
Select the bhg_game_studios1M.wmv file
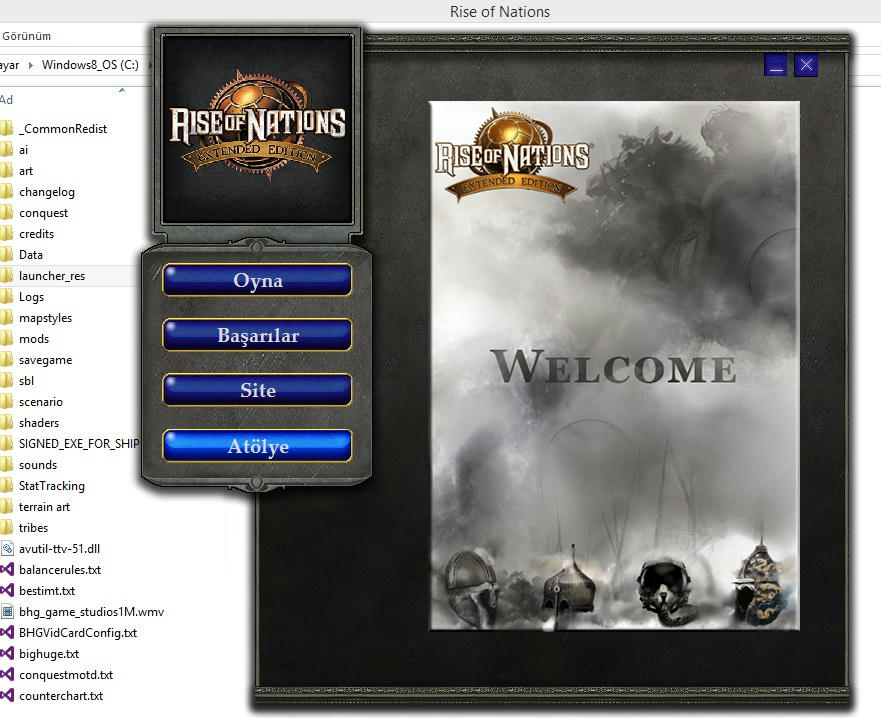(91, 612)
